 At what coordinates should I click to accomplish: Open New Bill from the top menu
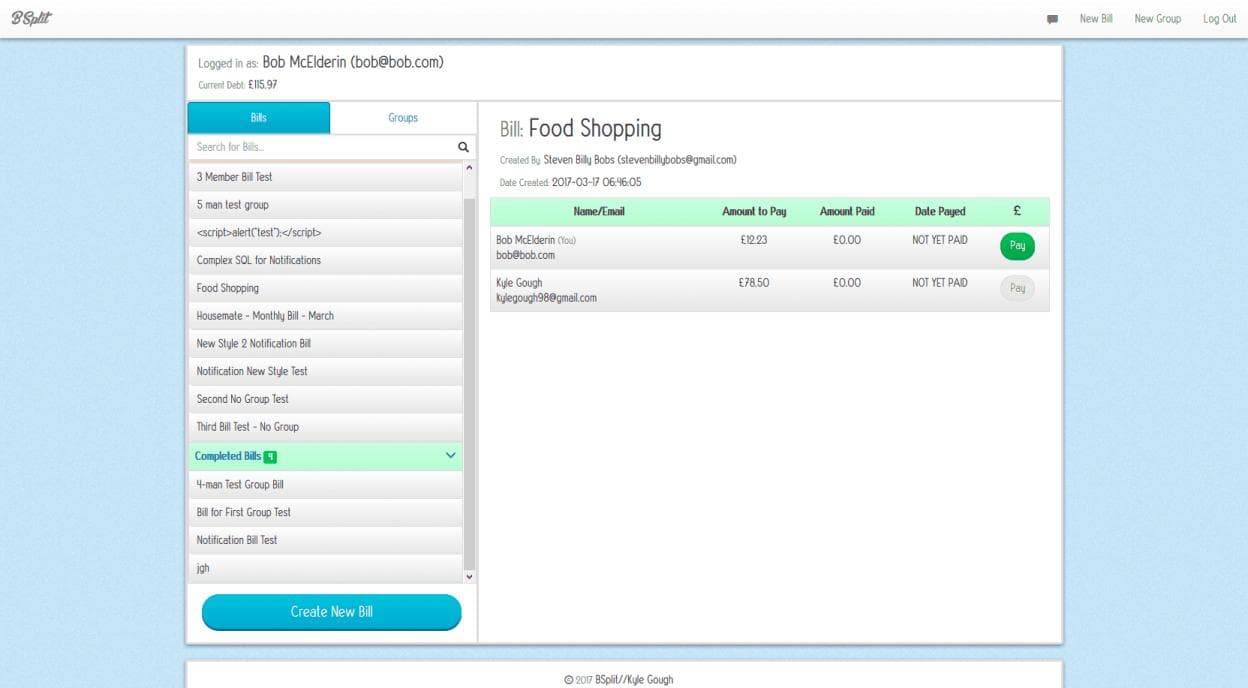[x=1096, y=19]
